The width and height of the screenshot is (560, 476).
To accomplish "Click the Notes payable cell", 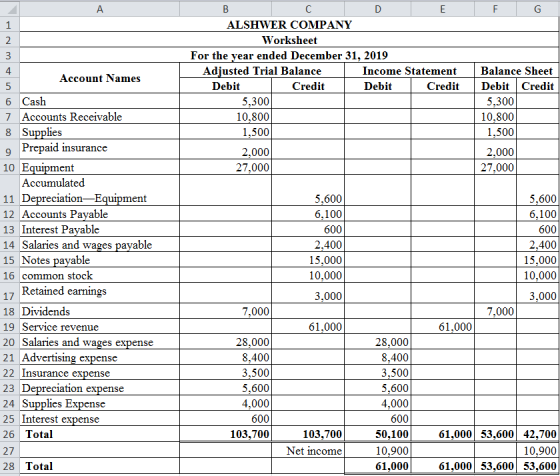I will click(x=100, y=260).
